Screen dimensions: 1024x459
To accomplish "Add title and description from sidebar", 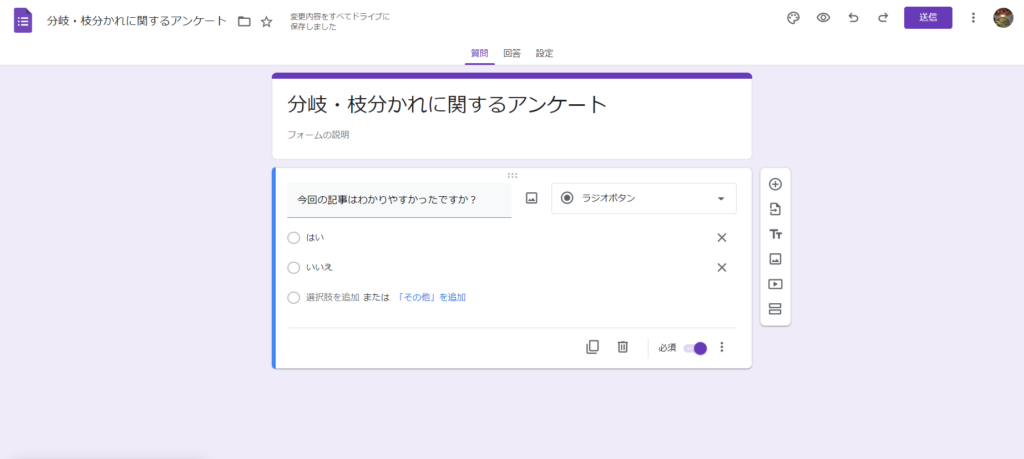I will point(775,234).
